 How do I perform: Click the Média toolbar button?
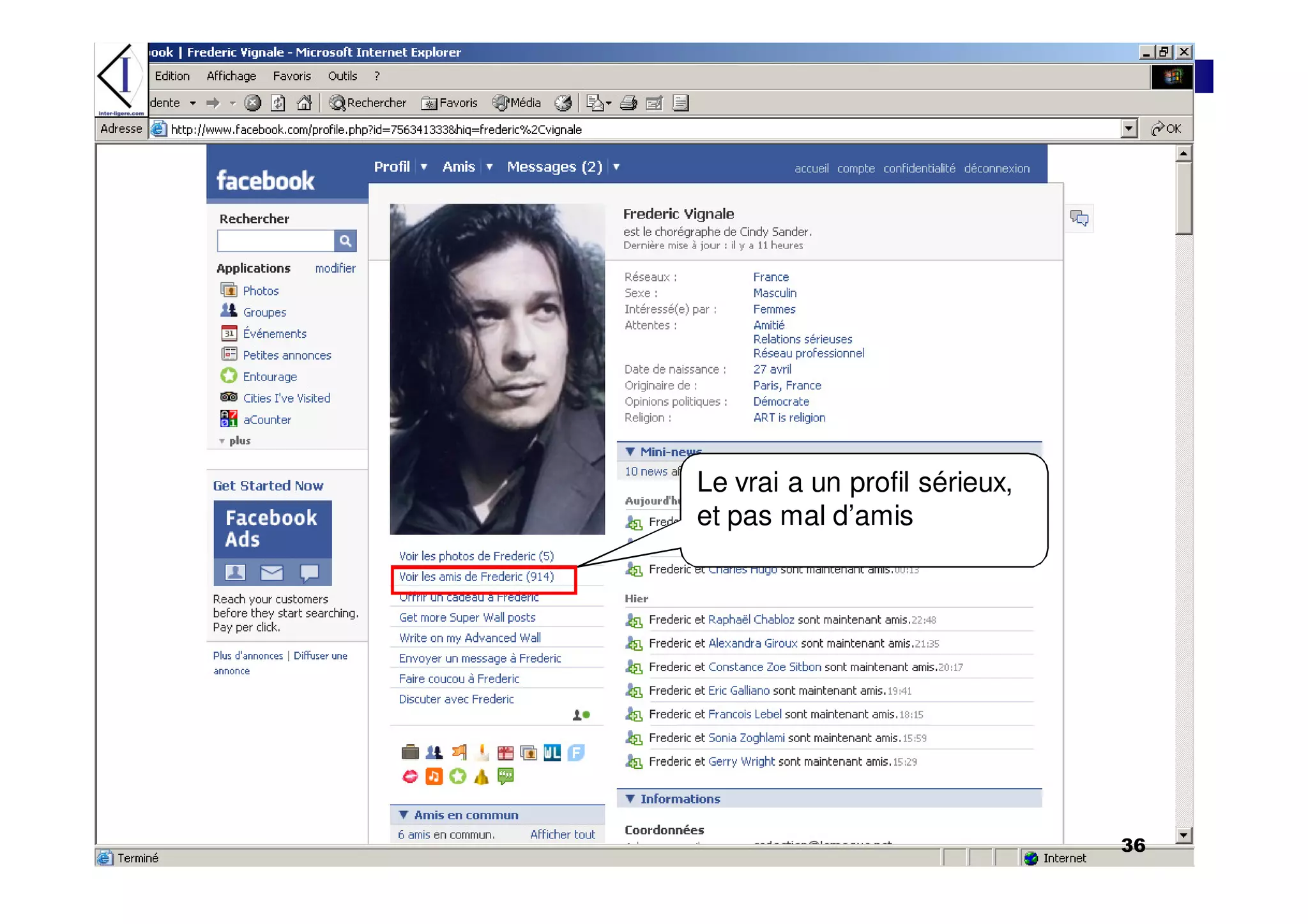517,103
